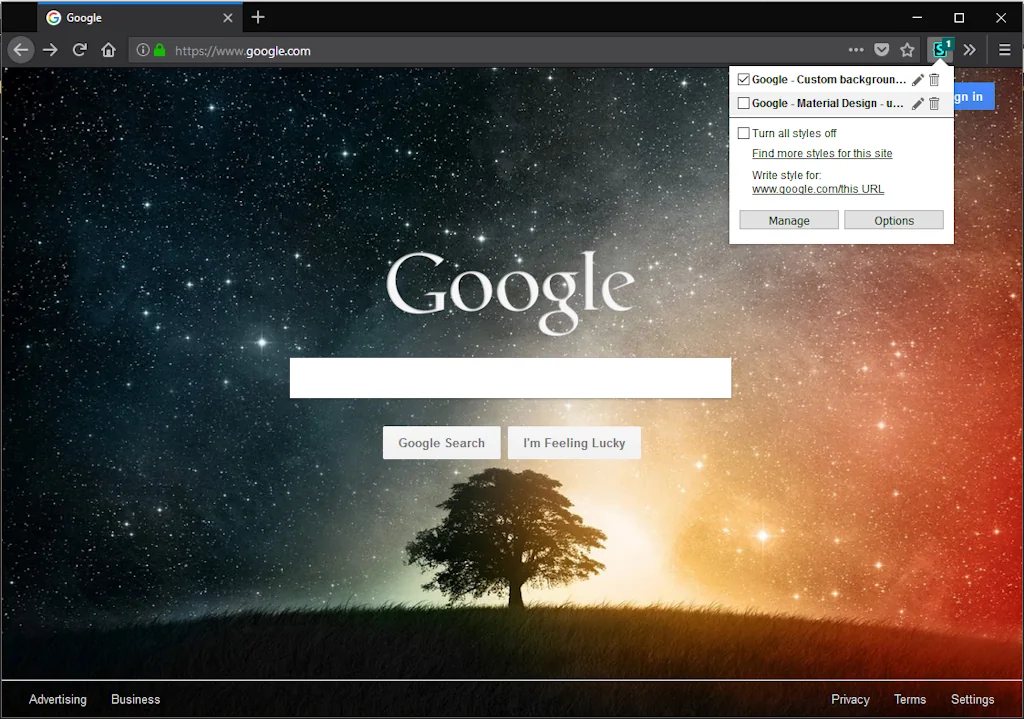This screenshot has height=719, width=1024.
Task: Open the Firefox hamburger menu
Action: pyautogui.click(x=1004, y=50)
